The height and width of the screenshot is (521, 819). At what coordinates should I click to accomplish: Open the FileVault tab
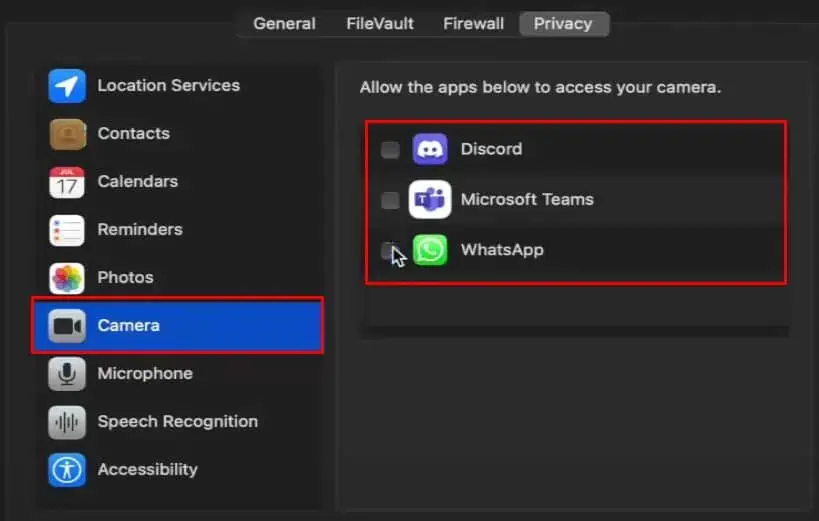pos(380,24)
